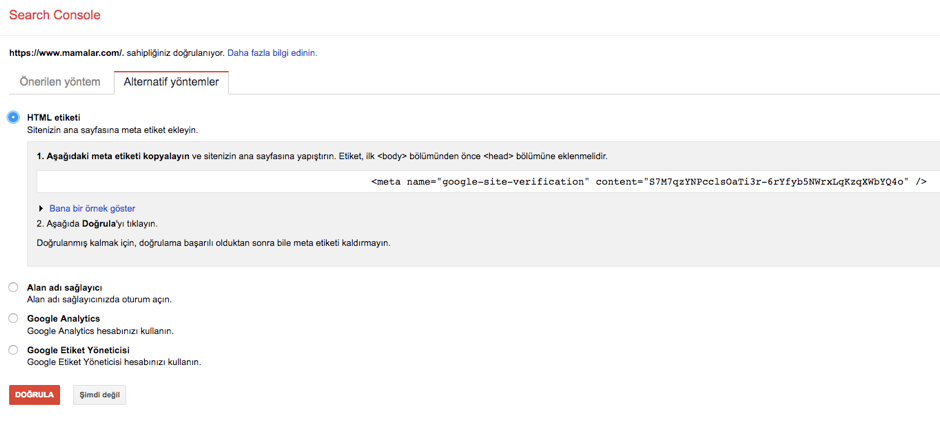The height and width of the screenshot is (423, 940).
Task: Expand the triangle beside 'Bana bir örnek göster'
Action: tap(41, 209)
